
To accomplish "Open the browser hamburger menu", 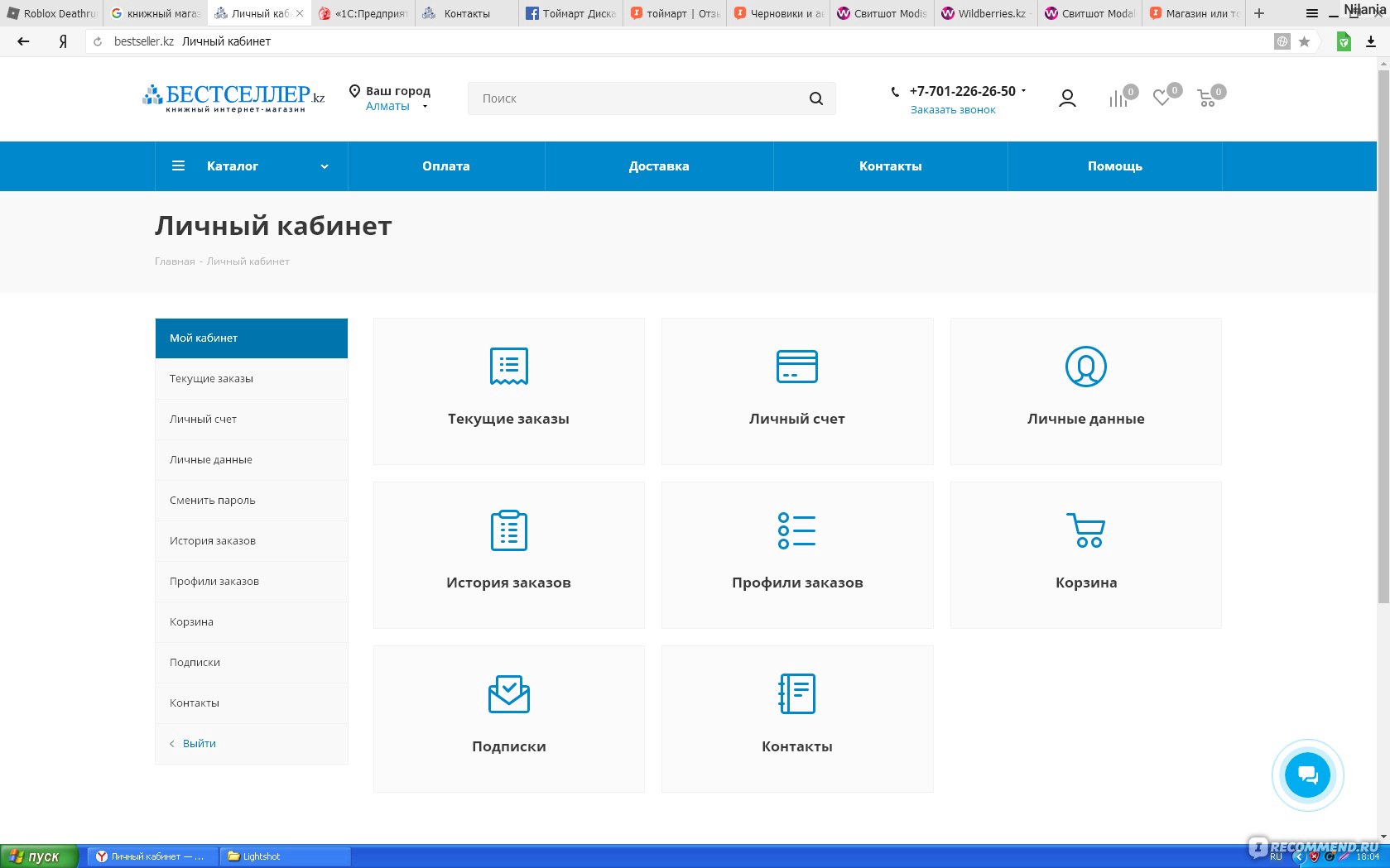I will [x=1312, y=13].
